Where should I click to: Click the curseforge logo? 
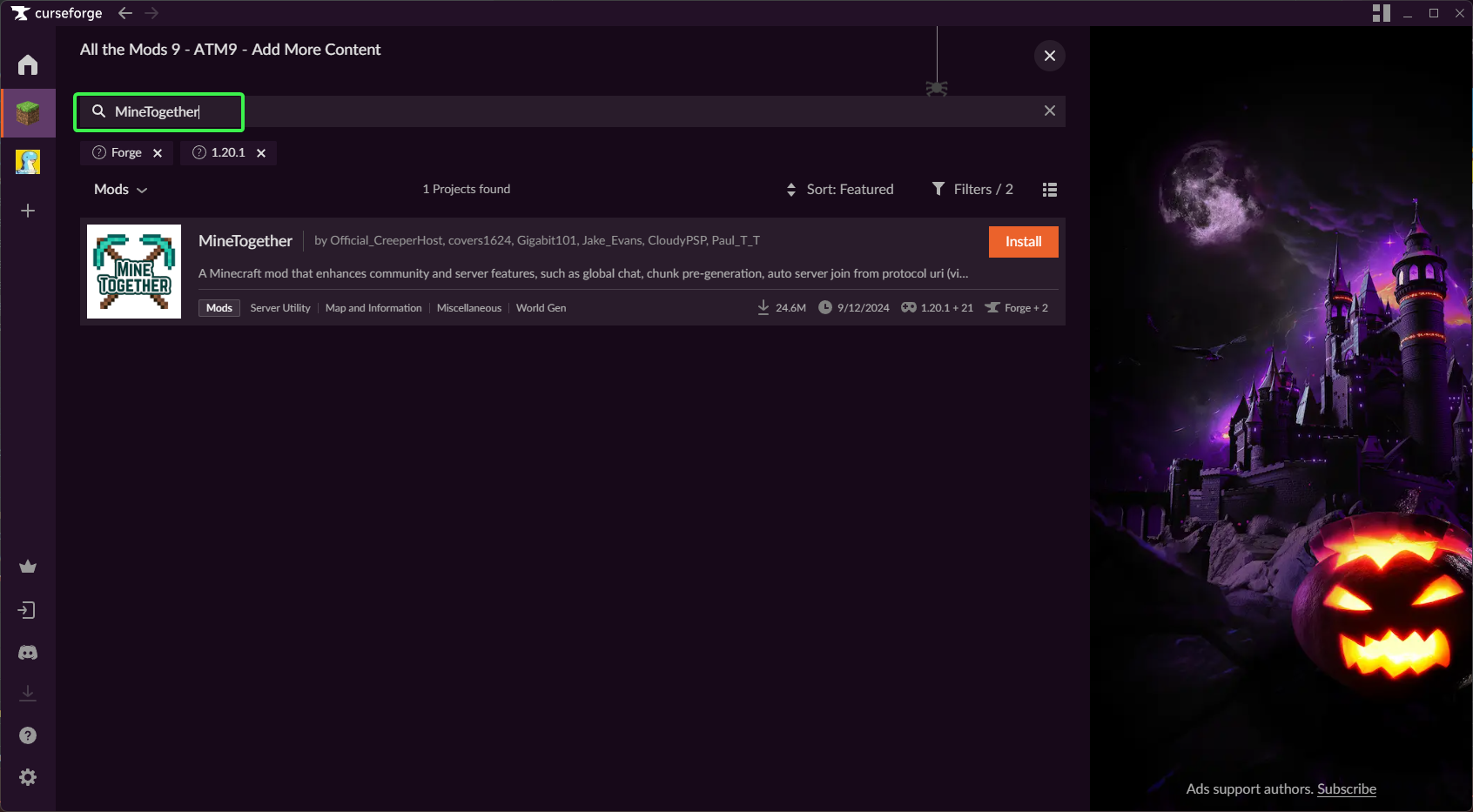[x=57, y=13]
